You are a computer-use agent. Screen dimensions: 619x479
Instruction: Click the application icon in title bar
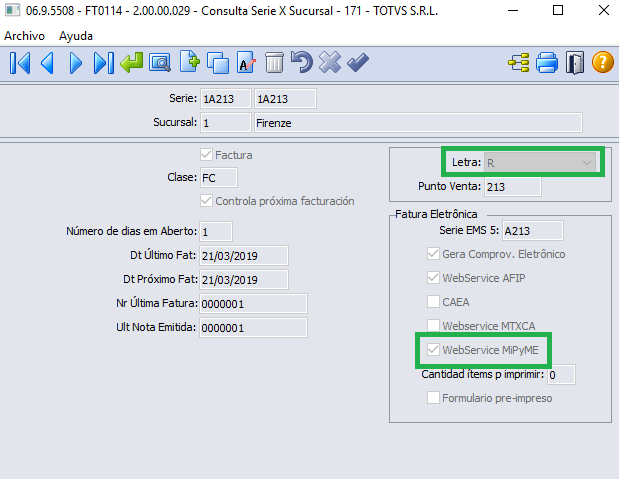[x=12, y=10]
